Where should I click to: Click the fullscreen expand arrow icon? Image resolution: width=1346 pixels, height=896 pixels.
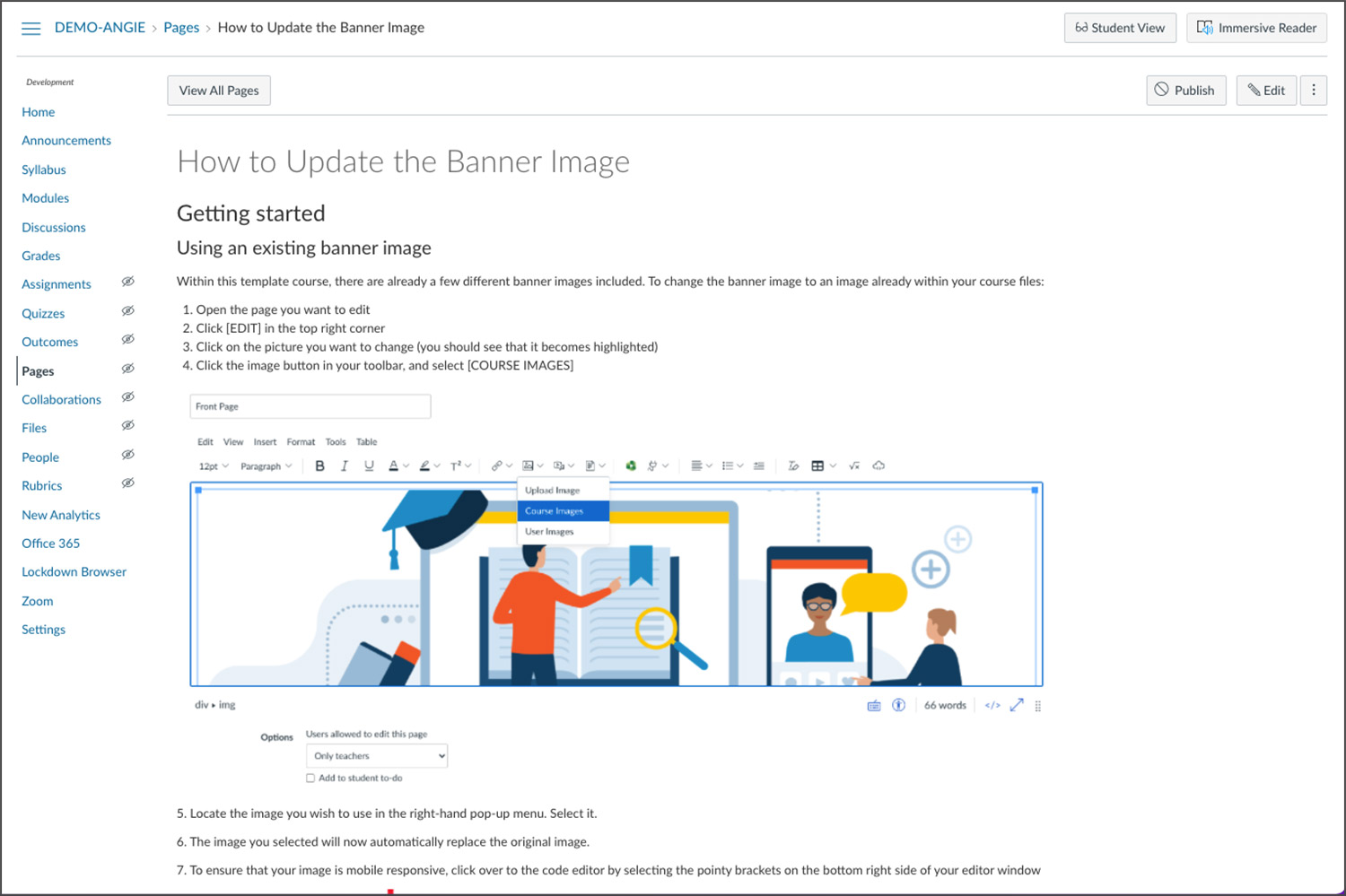point(1017,705)
